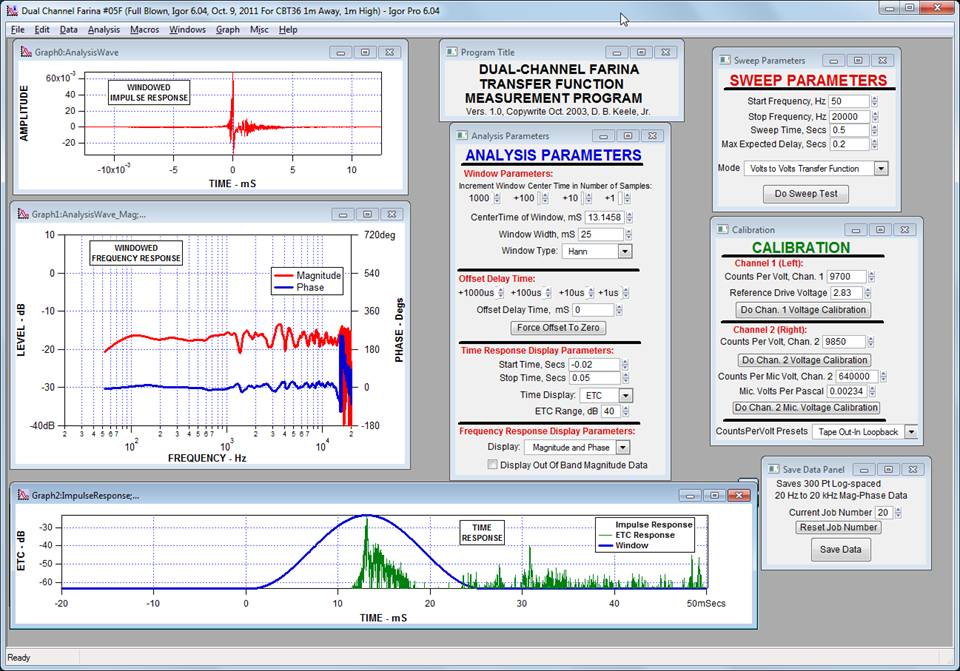960x671 pixels.
Task: Open the Macros menu
Action: (144, 29)
